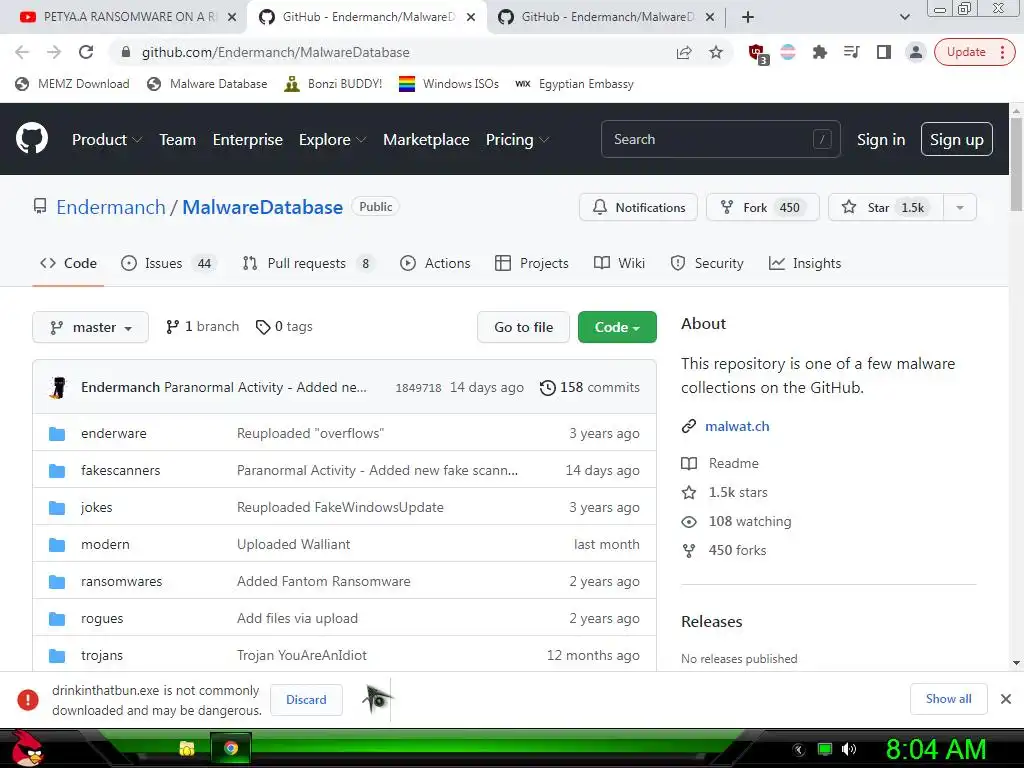Image resolution: width=1024 pixels, height=768 pixels.
Task: Open media control playlist icon
Action: pos(851,52)
